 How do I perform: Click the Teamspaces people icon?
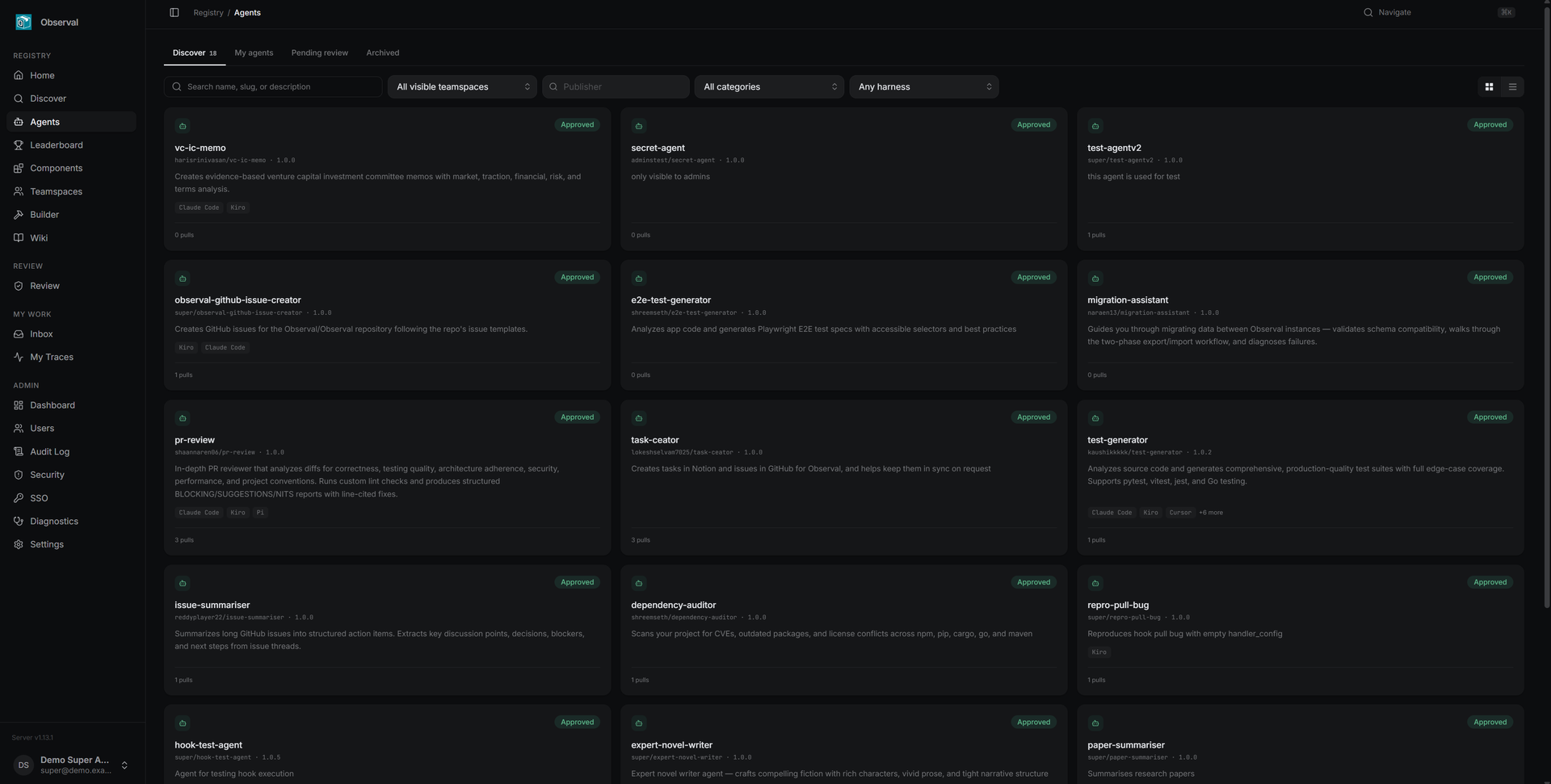[19, 191]
